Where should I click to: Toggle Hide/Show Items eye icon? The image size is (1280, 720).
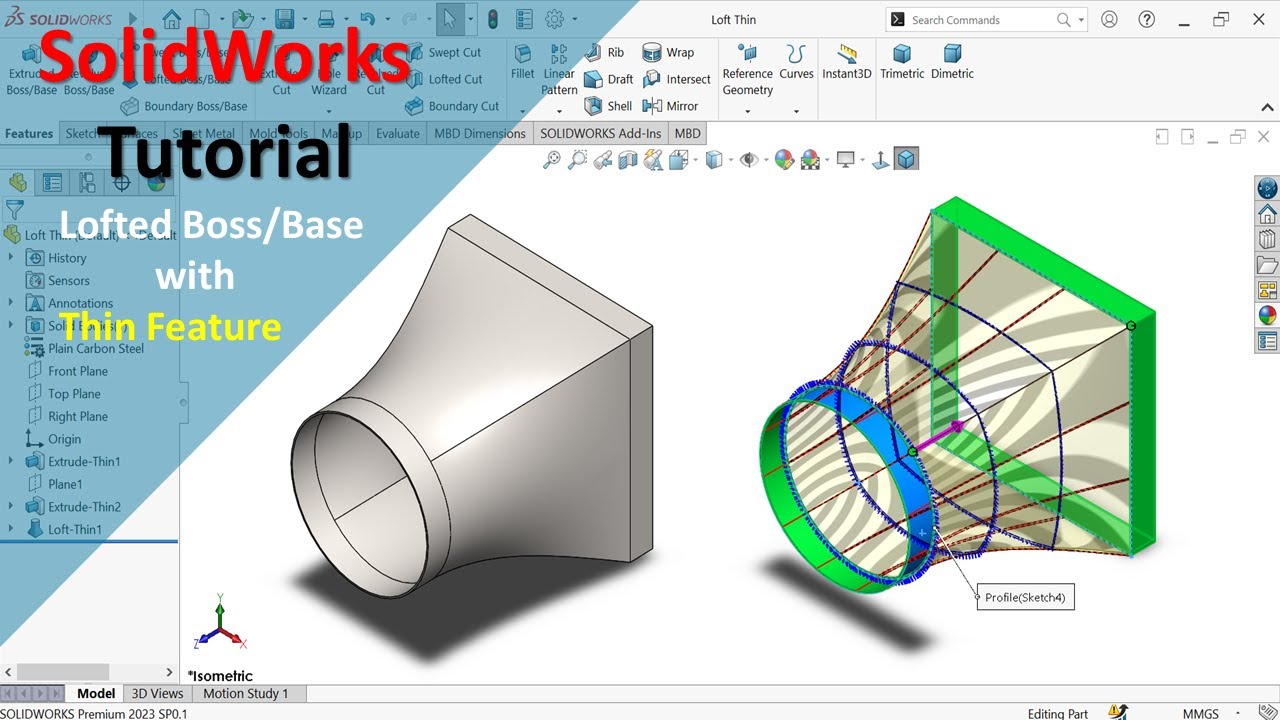(x=748, y=159)
